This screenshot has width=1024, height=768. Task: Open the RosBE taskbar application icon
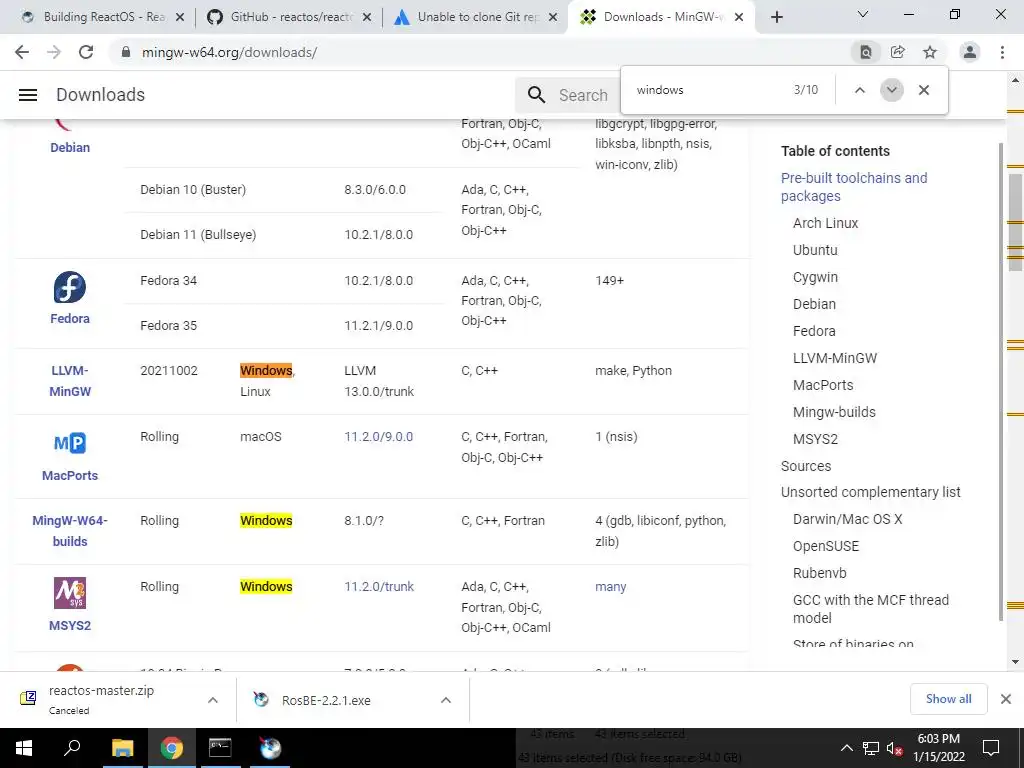pyautogui.click(x=270, y=748)
